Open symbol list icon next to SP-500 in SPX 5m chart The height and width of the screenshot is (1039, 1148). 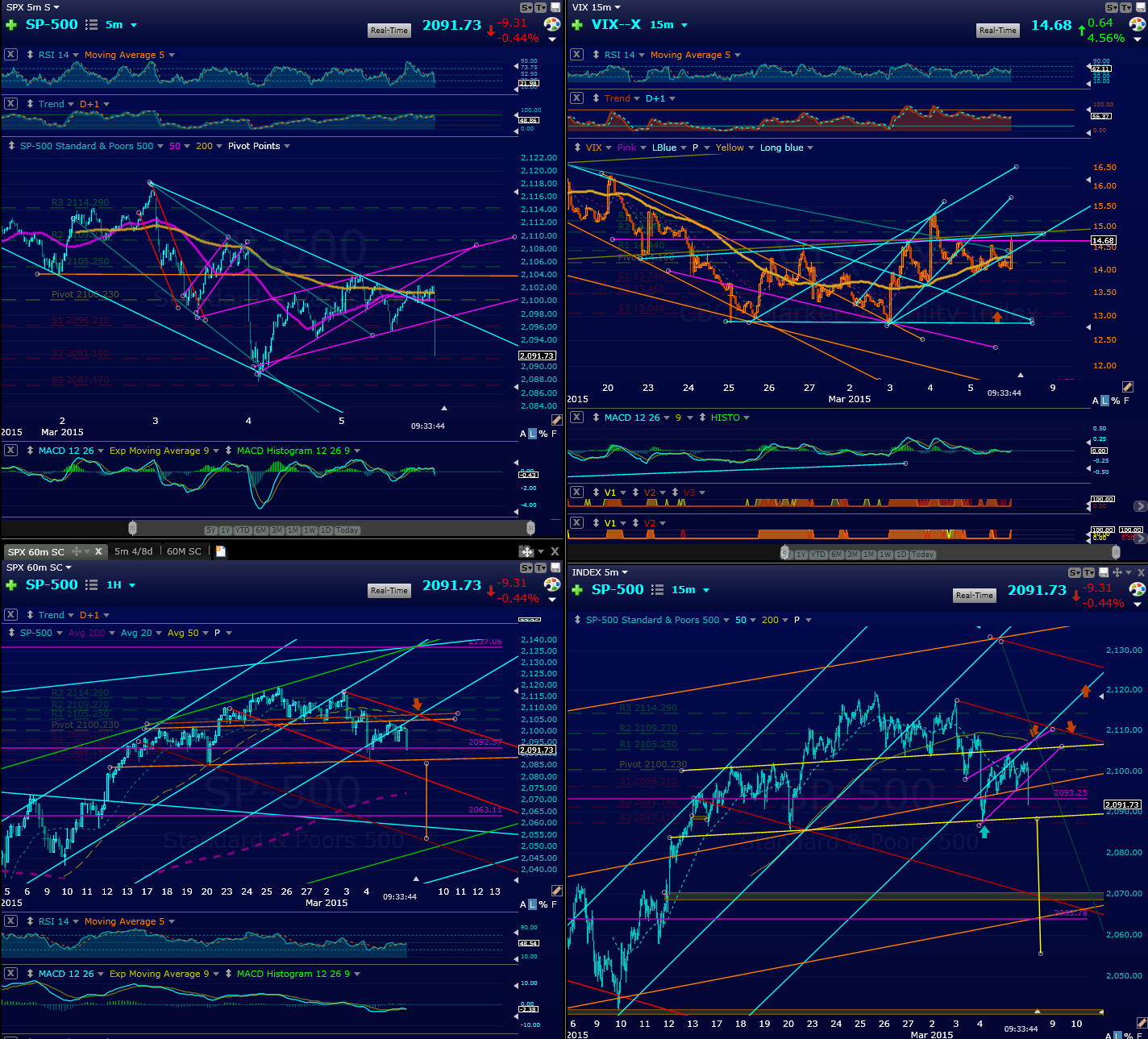pos(91,25)
